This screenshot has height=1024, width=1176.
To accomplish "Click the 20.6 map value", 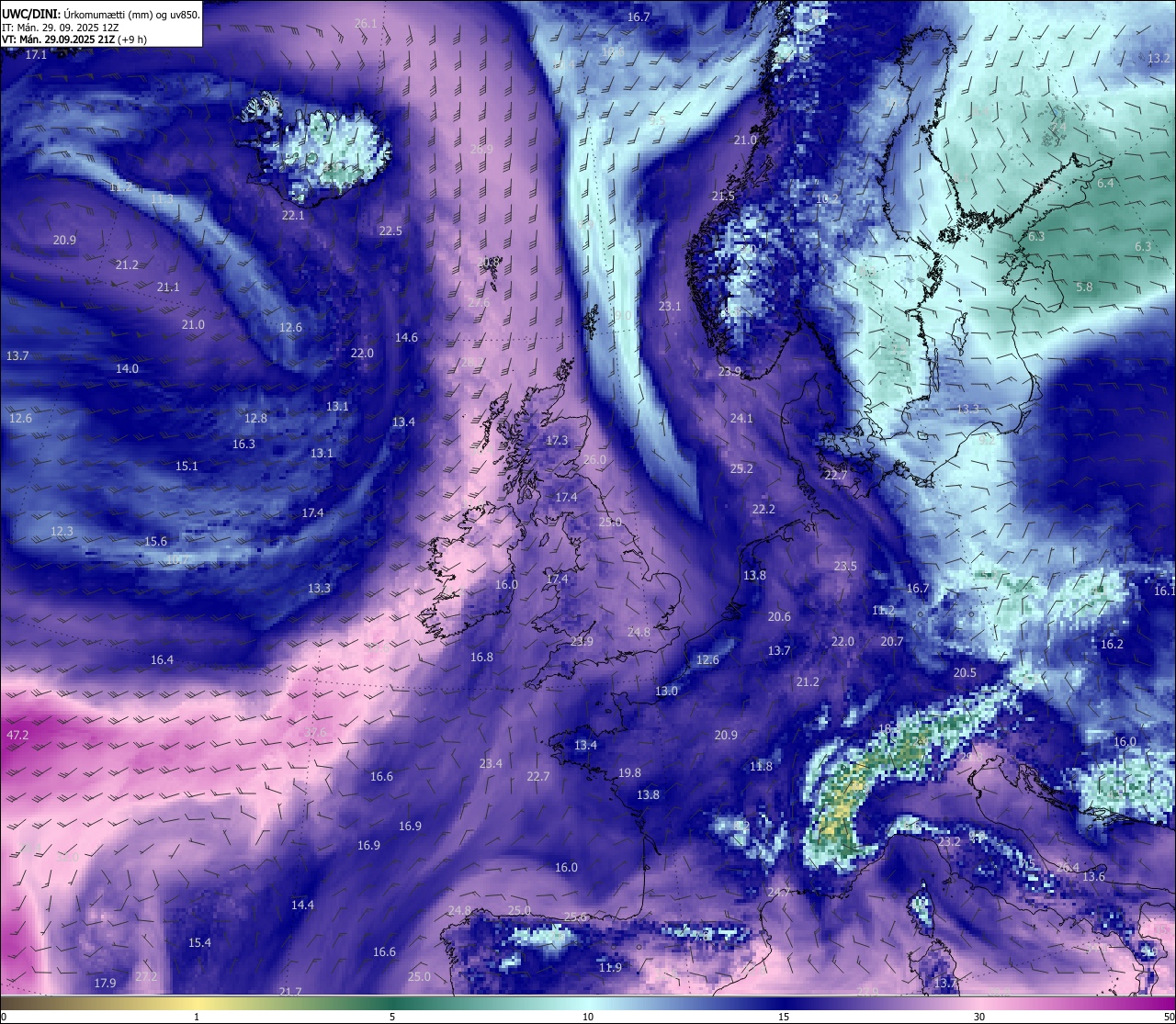I will [x=779, y=616].
